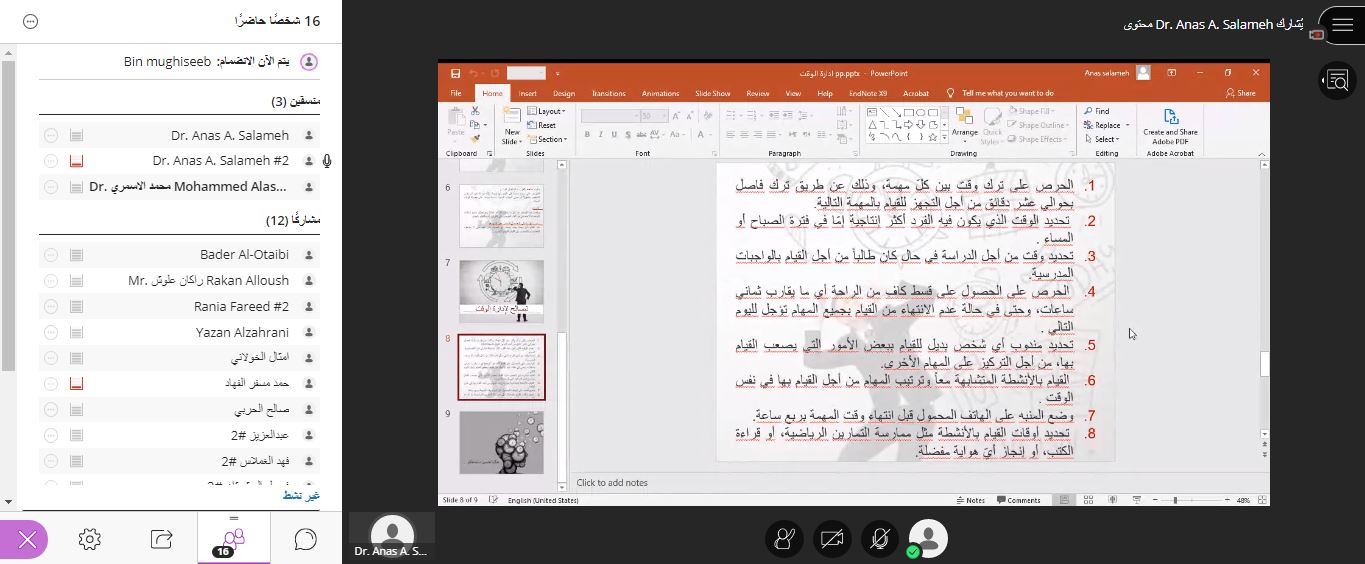This screenshot has height=564, width=1365.
Task: Open the Slide Show ribbon tab
Action: (x=712, y=93)
